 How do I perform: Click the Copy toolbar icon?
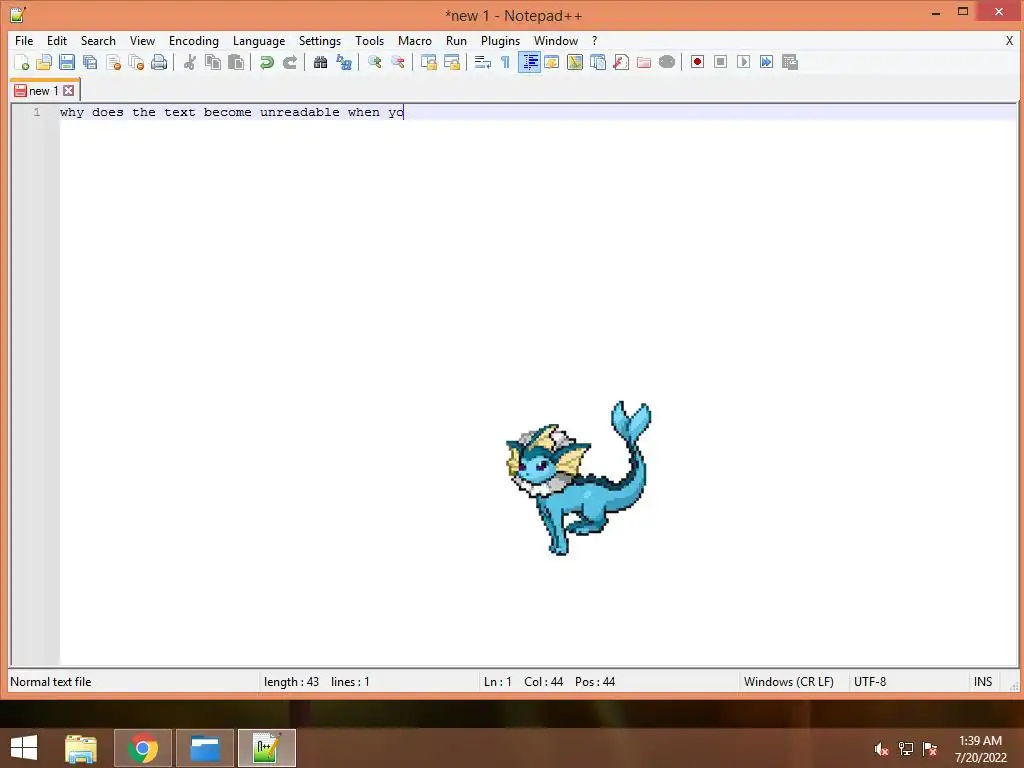[x=213, y=62]
